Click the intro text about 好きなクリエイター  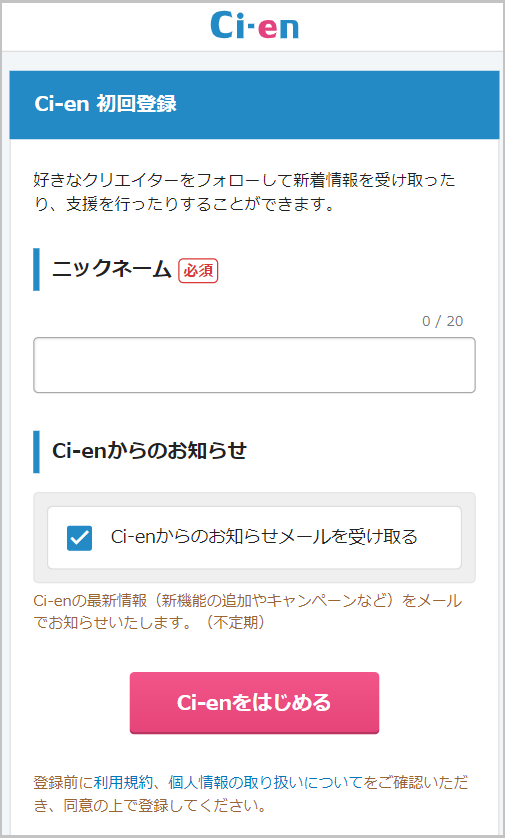(244, 191)
